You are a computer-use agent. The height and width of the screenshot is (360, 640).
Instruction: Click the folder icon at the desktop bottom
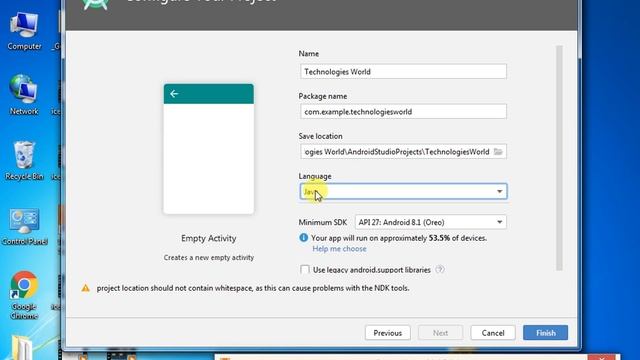click(21, 348)
